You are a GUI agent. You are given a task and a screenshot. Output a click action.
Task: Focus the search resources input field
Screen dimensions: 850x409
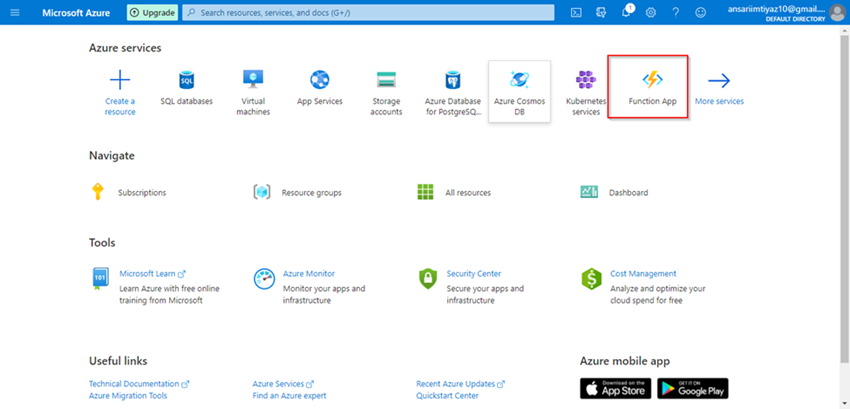pos(368,12)
